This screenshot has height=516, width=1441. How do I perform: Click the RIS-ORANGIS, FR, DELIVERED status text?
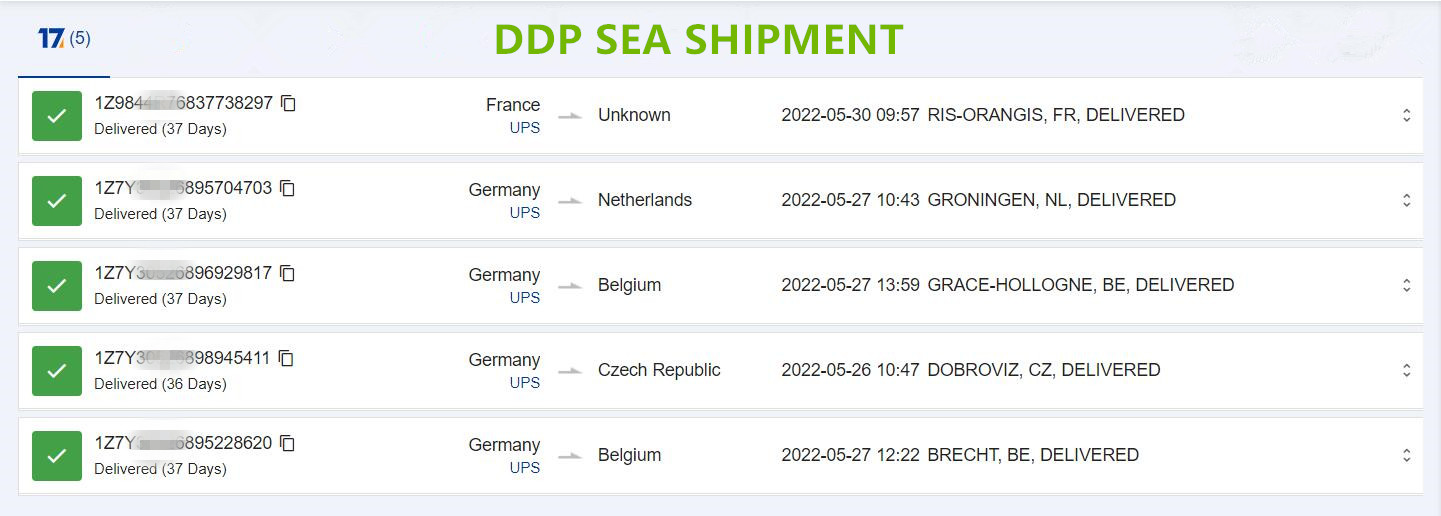point(1056,115)
